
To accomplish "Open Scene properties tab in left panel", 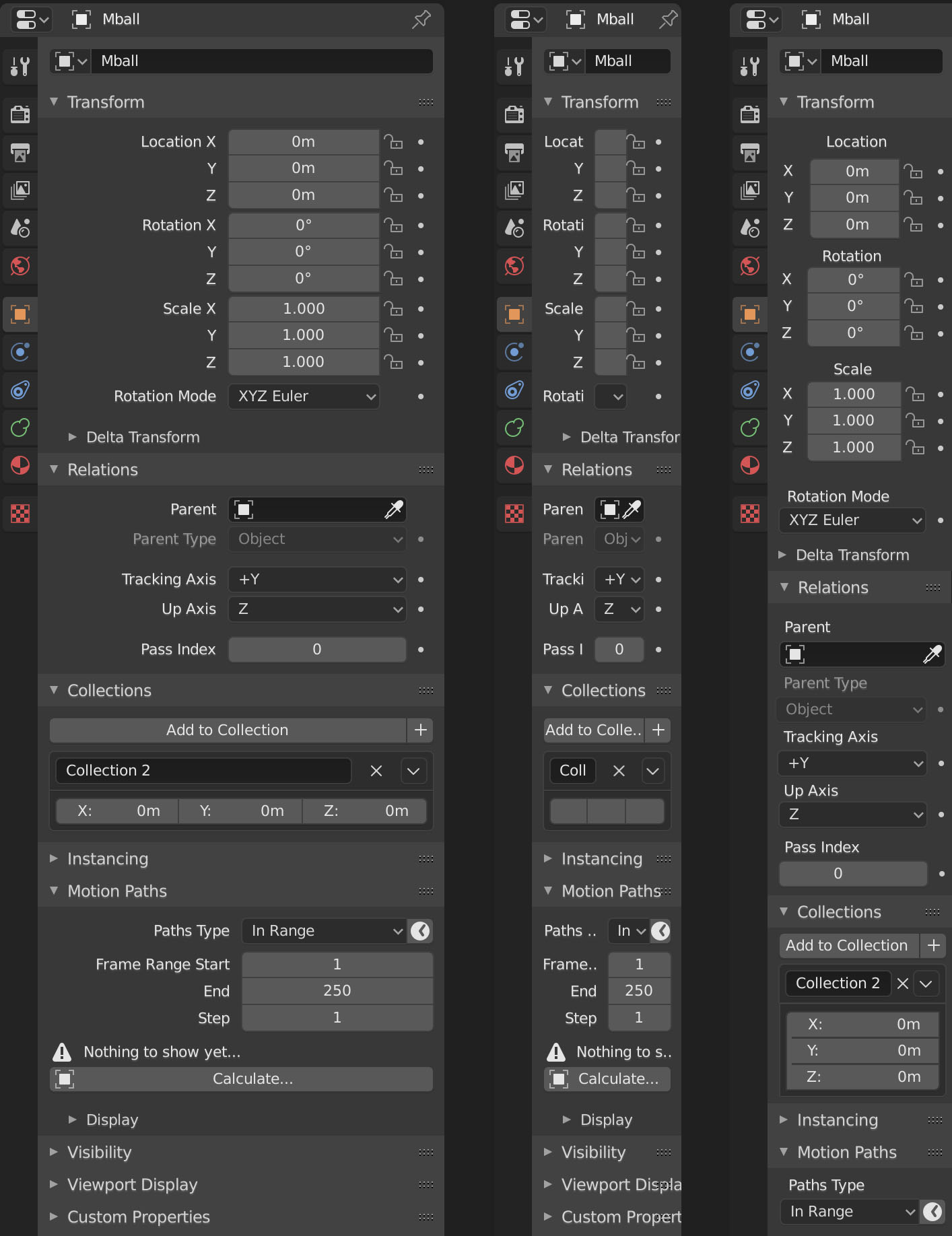I will pyautogui.click(x=20, y=228).
